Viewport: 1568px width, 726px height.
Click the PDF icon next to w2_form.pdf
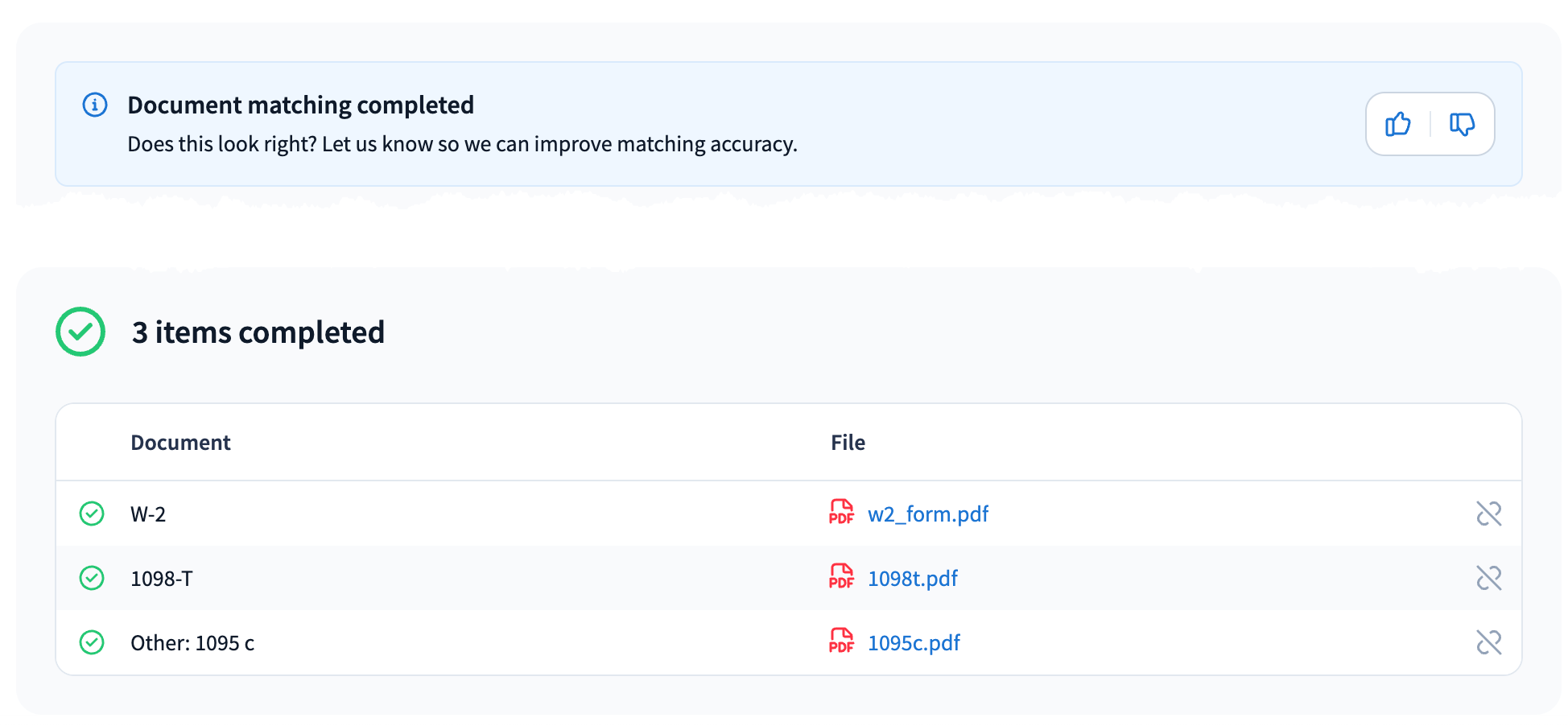[841, 513]
